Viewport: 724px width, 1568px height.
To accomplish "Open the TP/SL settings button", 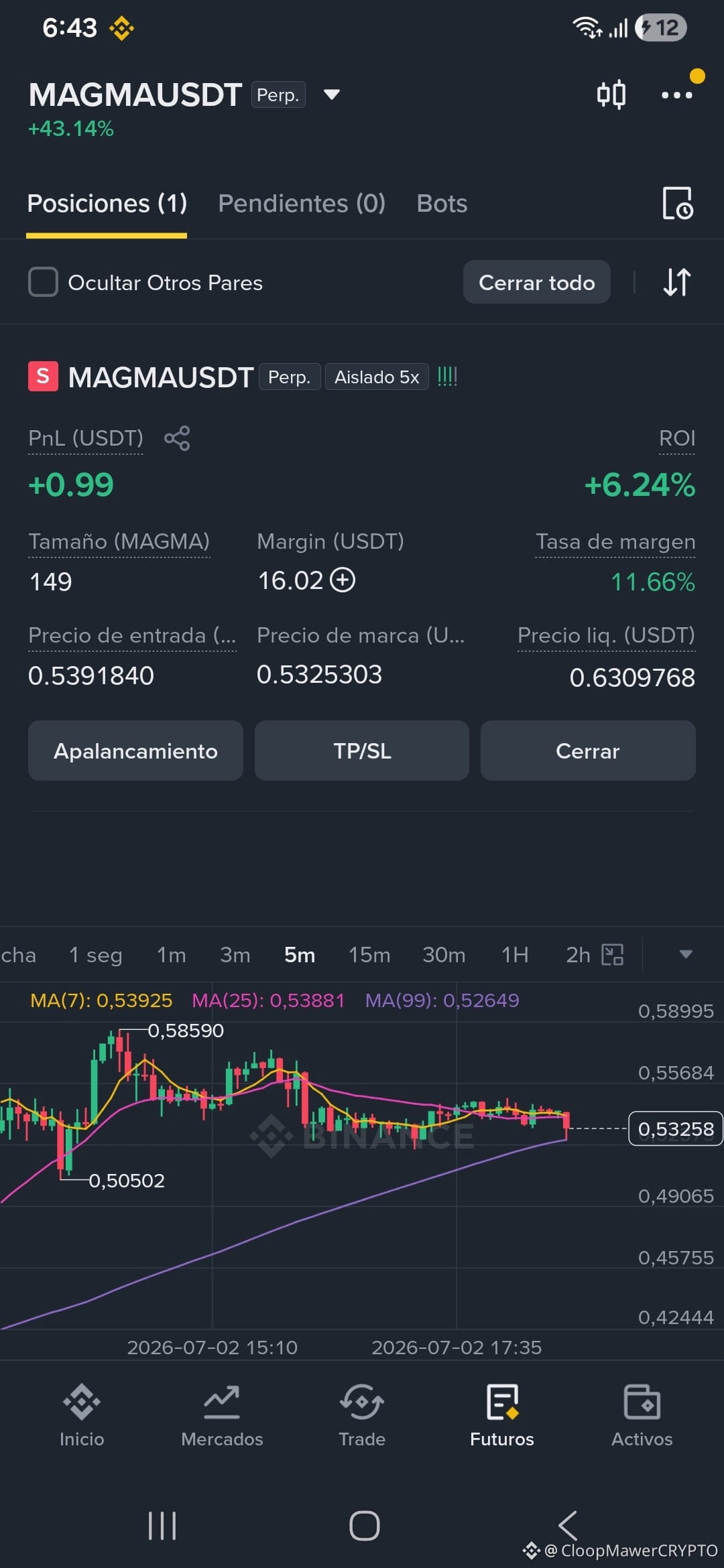I will (362, 750).
